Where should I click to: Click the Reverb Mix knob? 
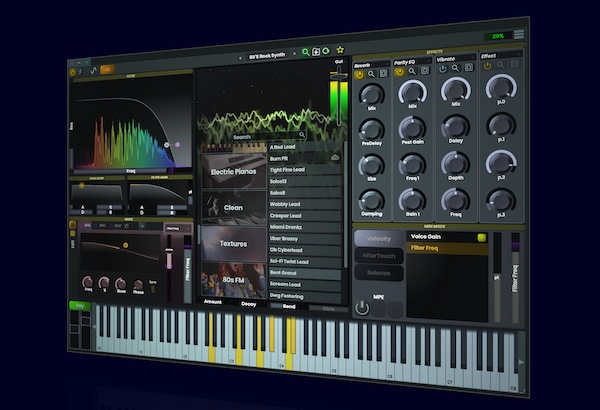(371, 93)
